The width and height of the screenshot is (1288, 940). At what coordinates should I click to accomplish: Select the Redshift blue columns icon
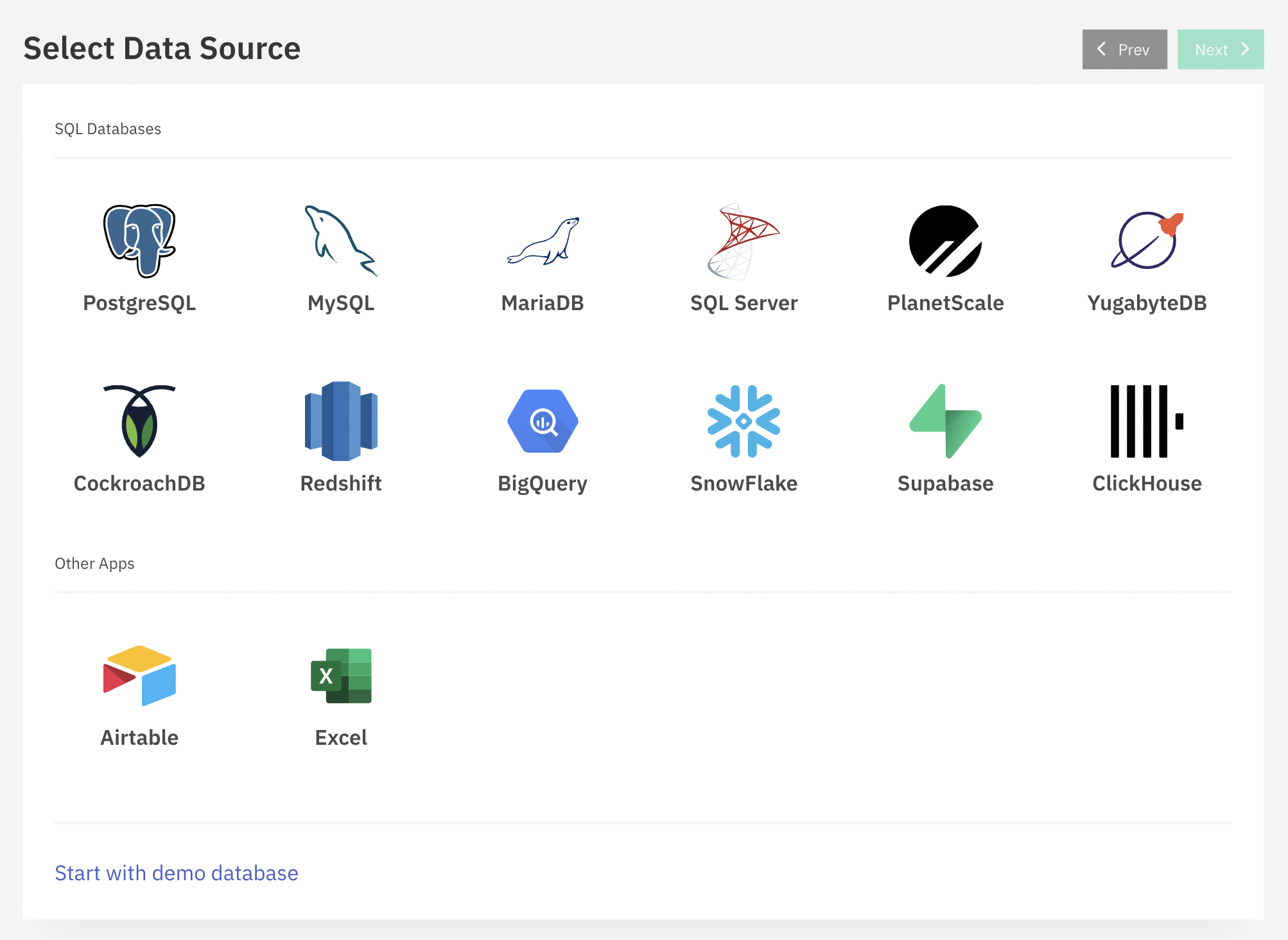click(x=341, y=421)
